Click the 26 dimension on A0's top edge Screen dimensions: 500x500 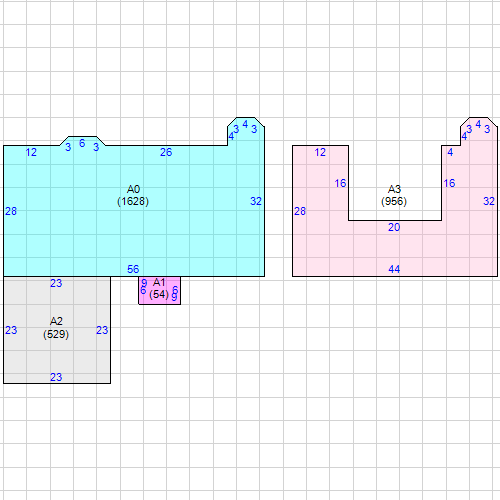click(x=166, y=152)
